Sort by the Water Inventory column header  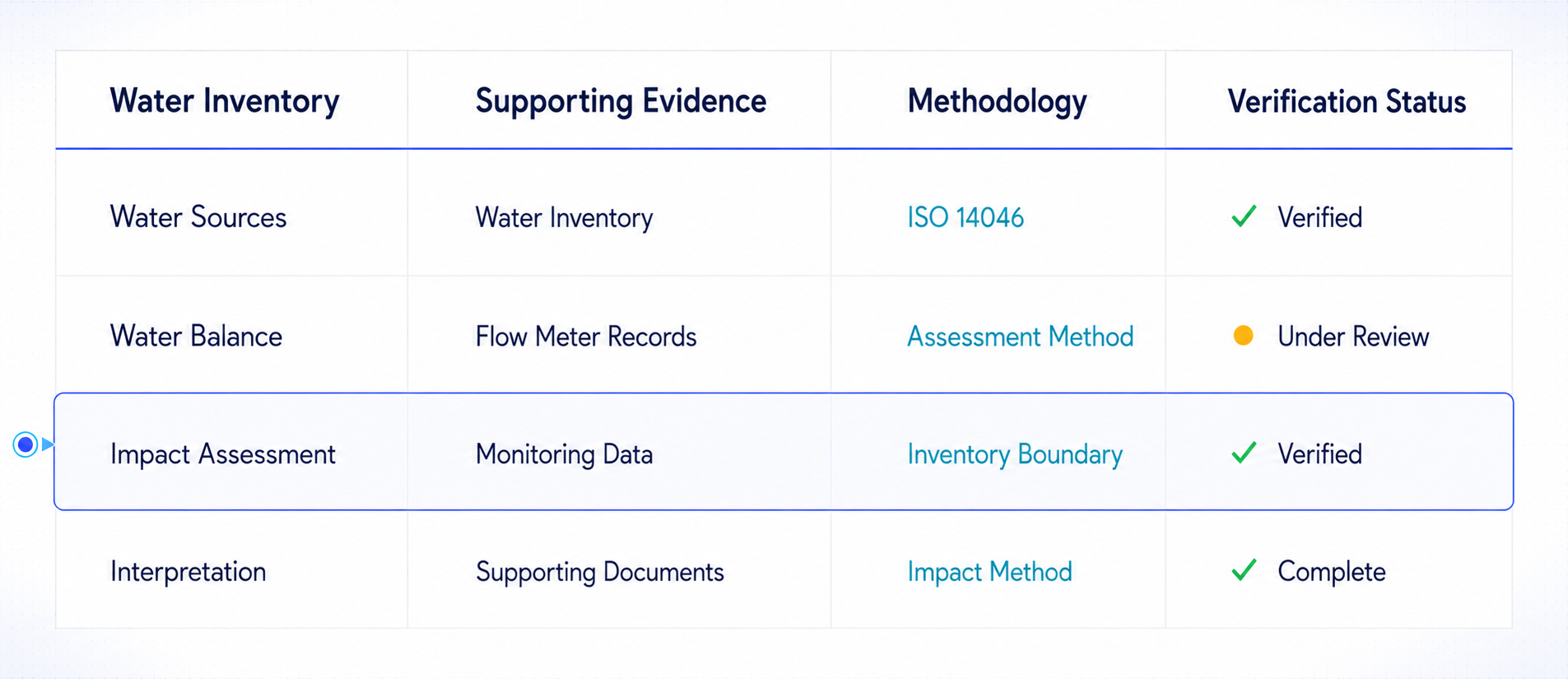[x=225, y=101]
